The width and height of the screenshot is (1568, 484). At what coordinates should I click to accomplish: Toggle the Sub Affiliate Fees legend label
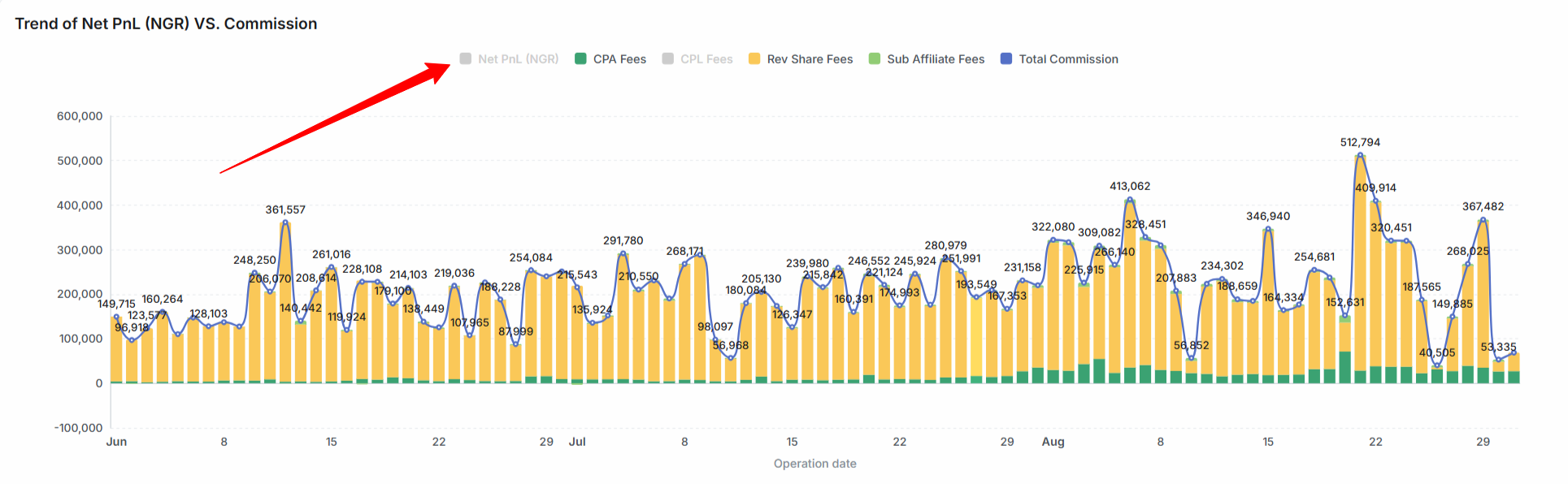pos(936,59)
